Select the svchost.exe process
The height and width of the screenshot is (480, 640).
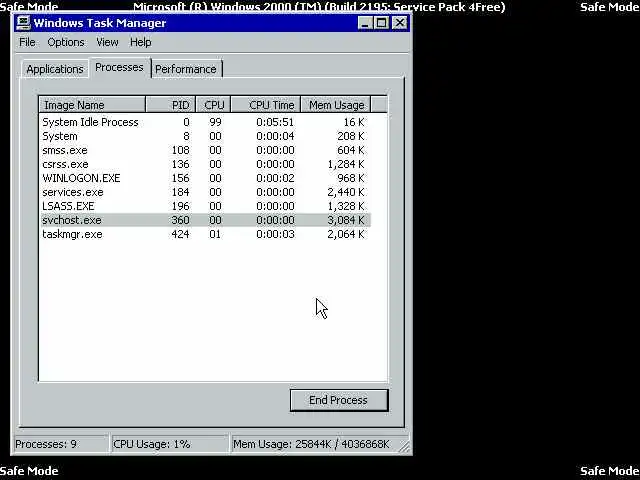pyautogui.click(x=71, y=220)
